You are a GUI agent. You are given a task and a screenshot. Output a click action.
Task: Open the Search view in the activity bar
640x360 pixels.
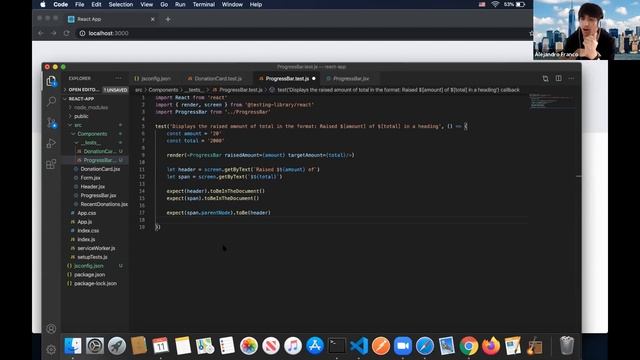(x=51, y=101)
